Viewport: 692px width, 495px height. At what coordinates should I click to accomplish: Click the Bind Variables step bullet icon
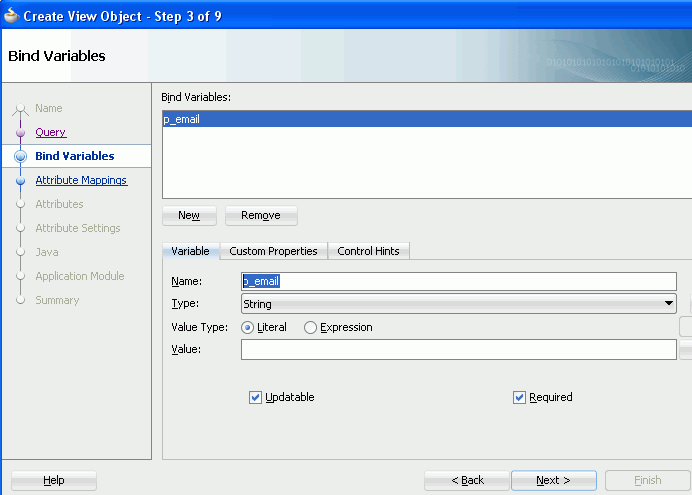pyautogui.click(x=20, y=156)
